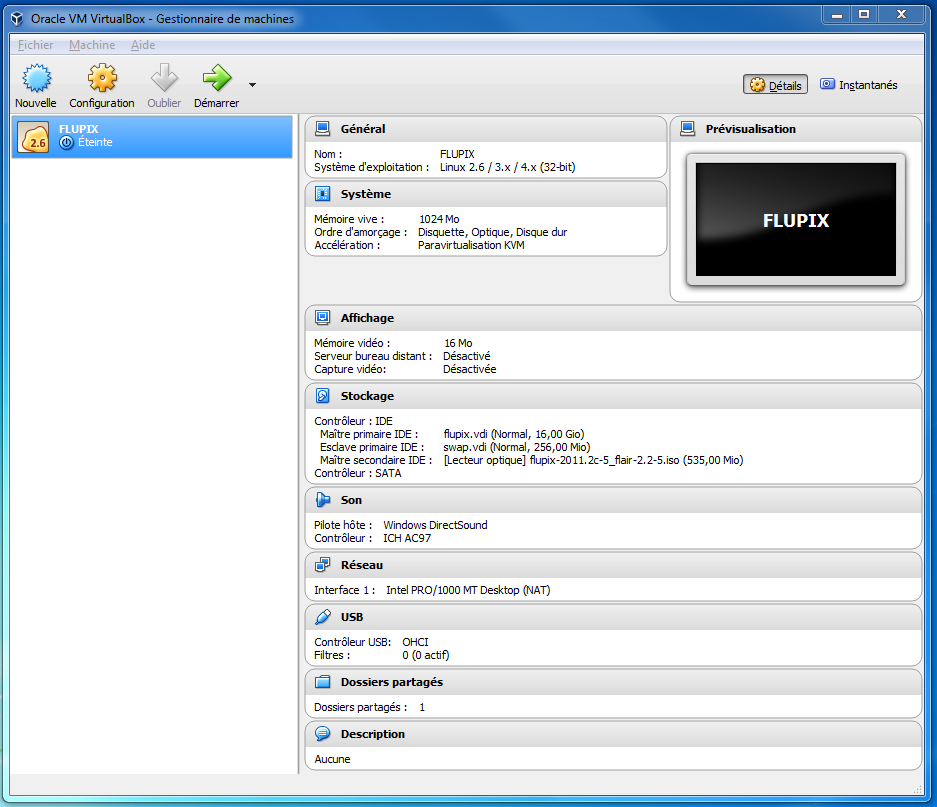Click the Prévisualisation section icon

[688, 129]
